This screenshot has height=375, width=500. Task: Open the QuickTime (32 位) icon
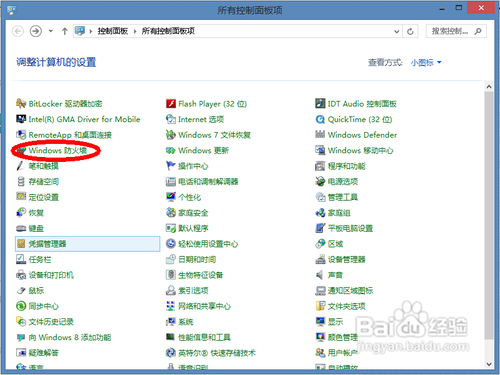click(x=320, y=119)
